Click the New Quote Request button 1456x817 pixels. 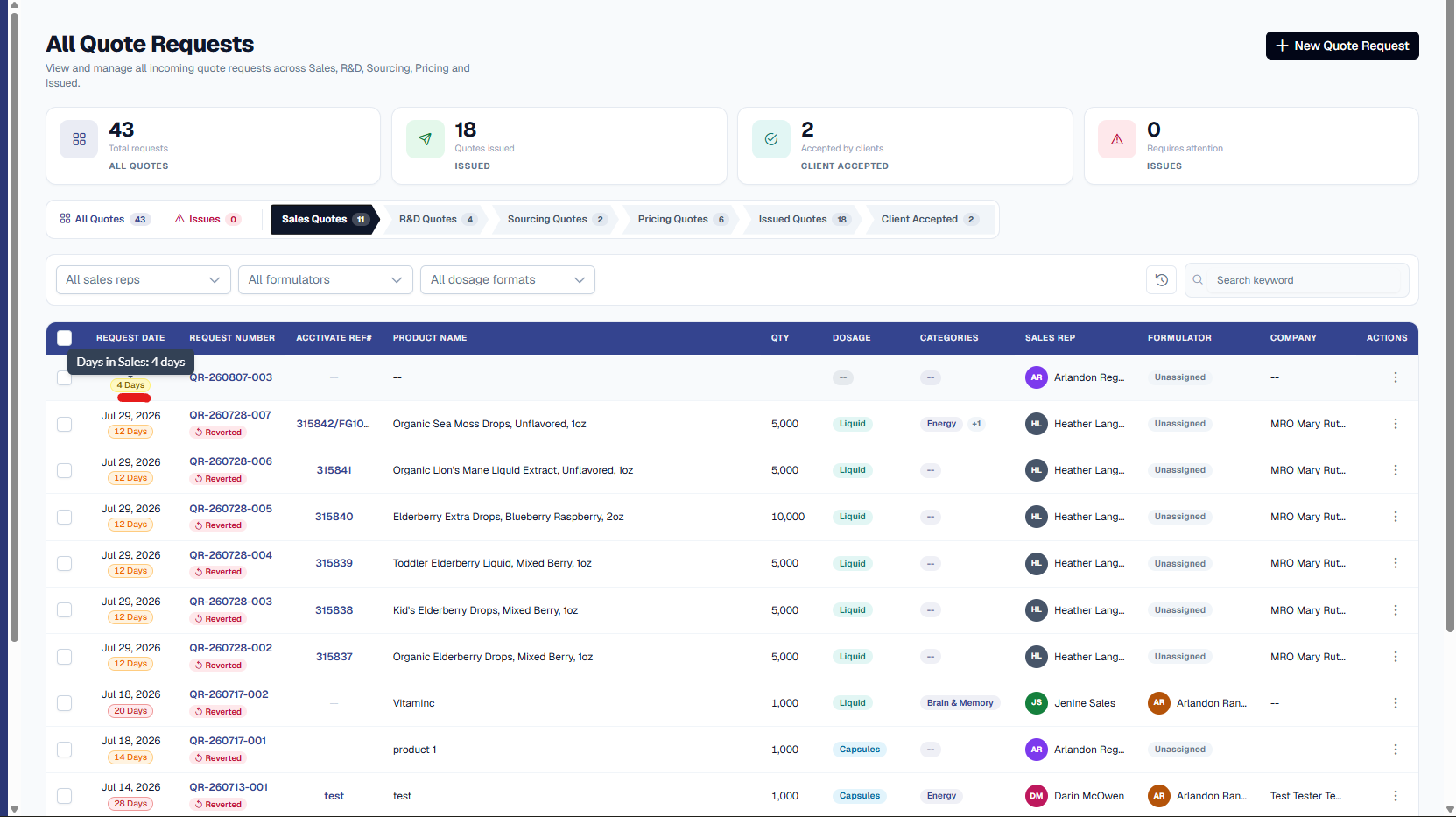pyautogui.click(x=1342, y=46)
